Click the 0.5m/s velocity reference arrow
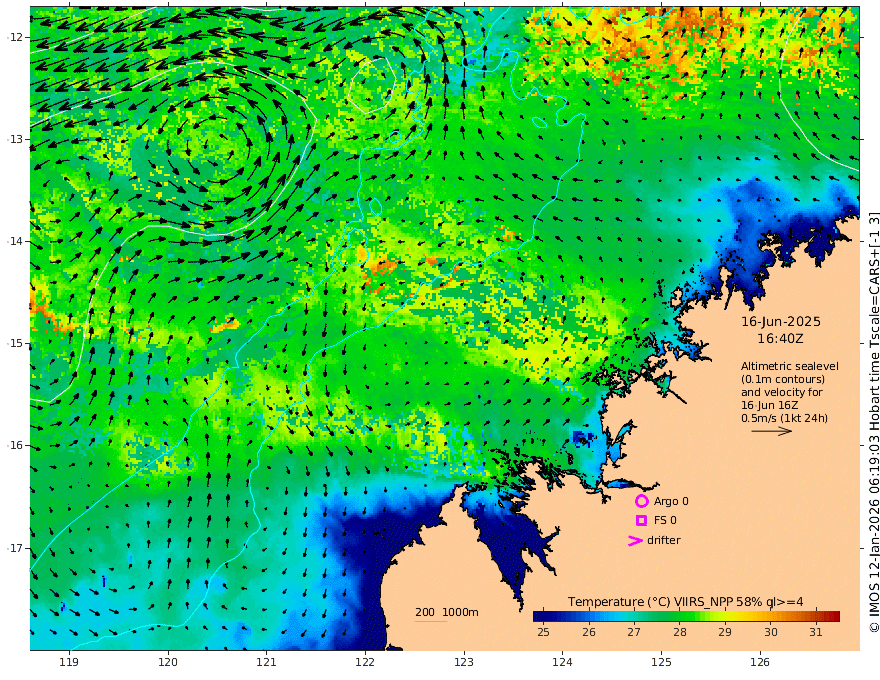 click(x=772, y=431)
